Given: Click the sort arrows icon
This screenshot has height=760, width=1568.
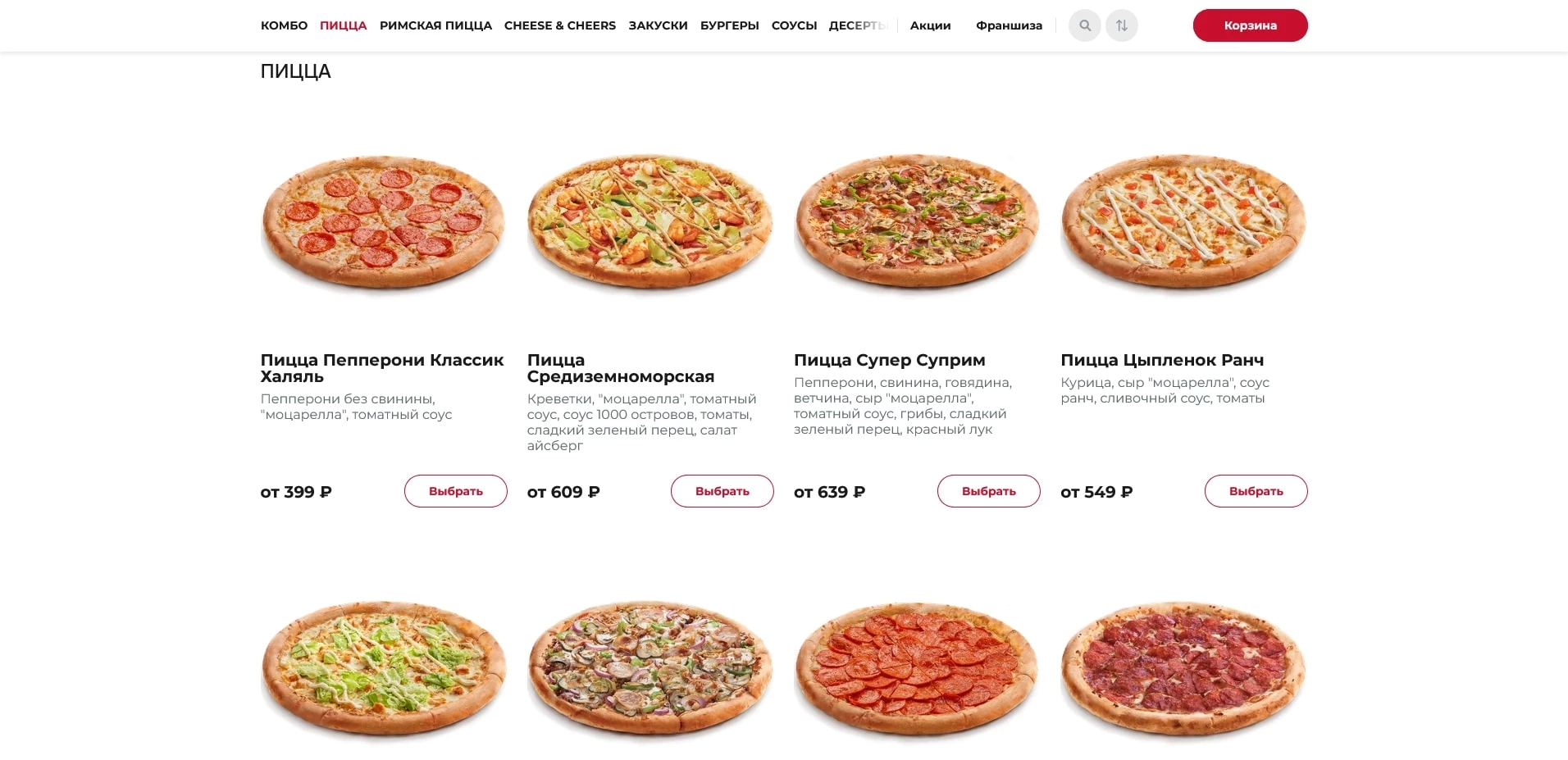Looking at the screenshot, I should click(1121, 25).
